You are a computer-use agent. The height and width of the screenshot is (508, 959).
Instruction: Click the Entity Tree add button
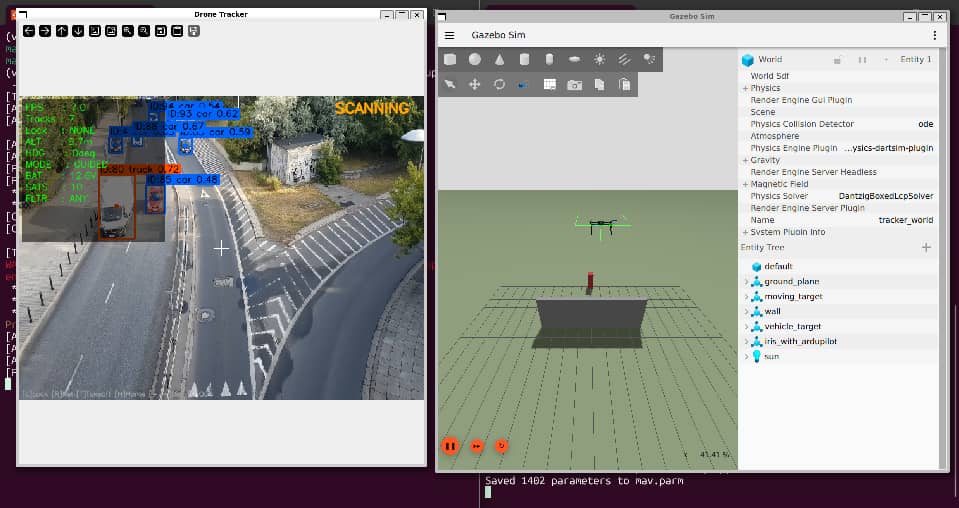point(926,248)
